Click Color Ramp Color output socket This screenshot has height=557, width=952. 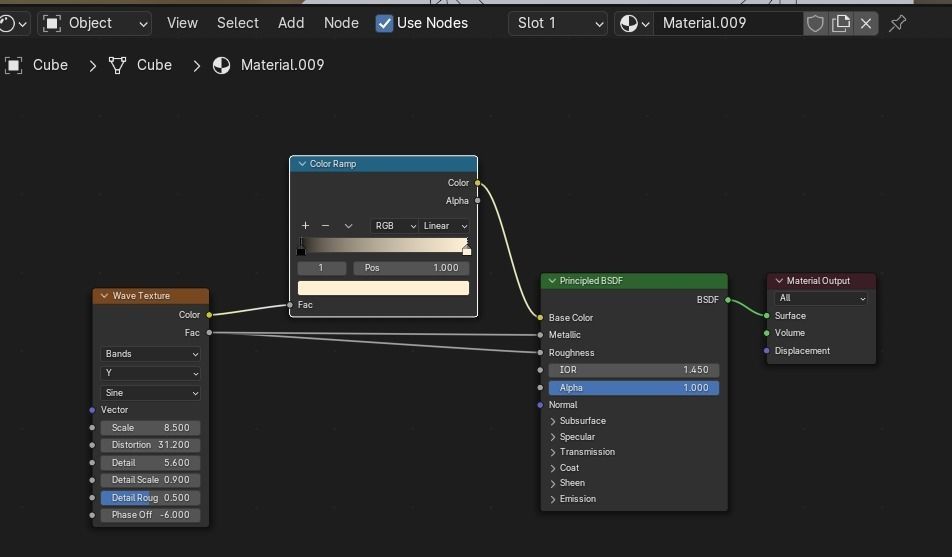[478, 183]
